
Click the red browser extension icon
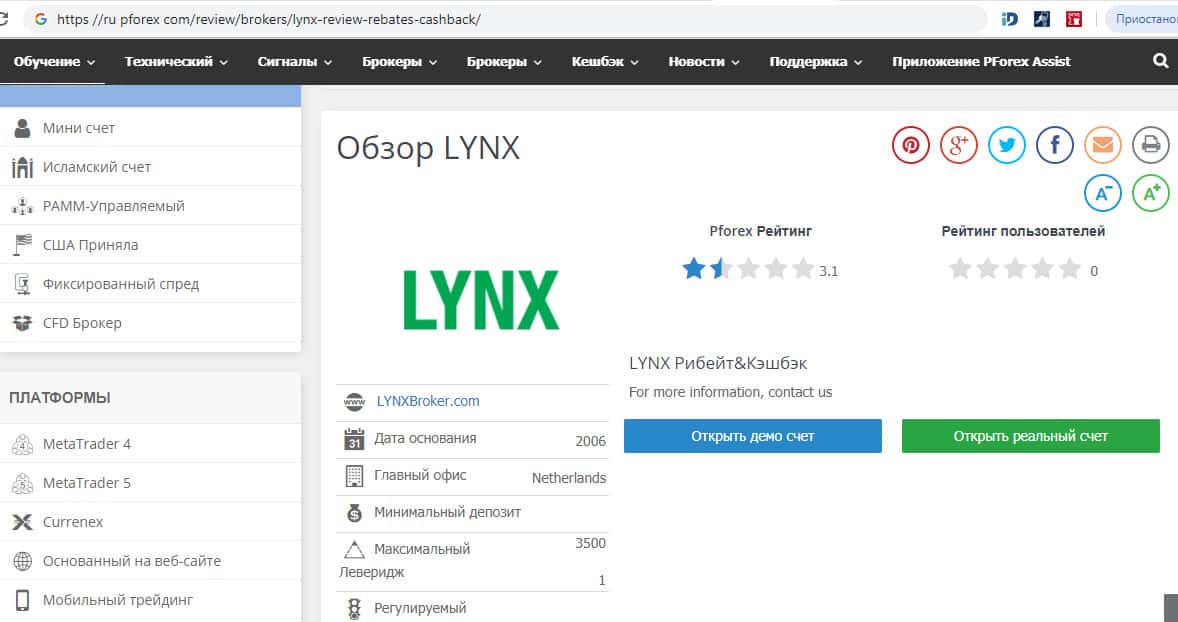pyautogui.click(x=1074, y=19)
